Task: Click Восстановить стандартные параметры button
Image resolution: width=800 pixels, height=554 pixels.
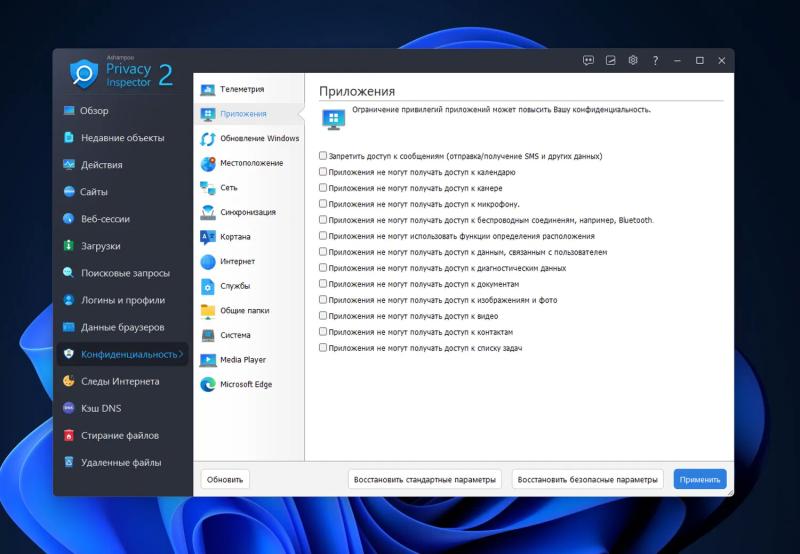Action: [x=424, y=480]
